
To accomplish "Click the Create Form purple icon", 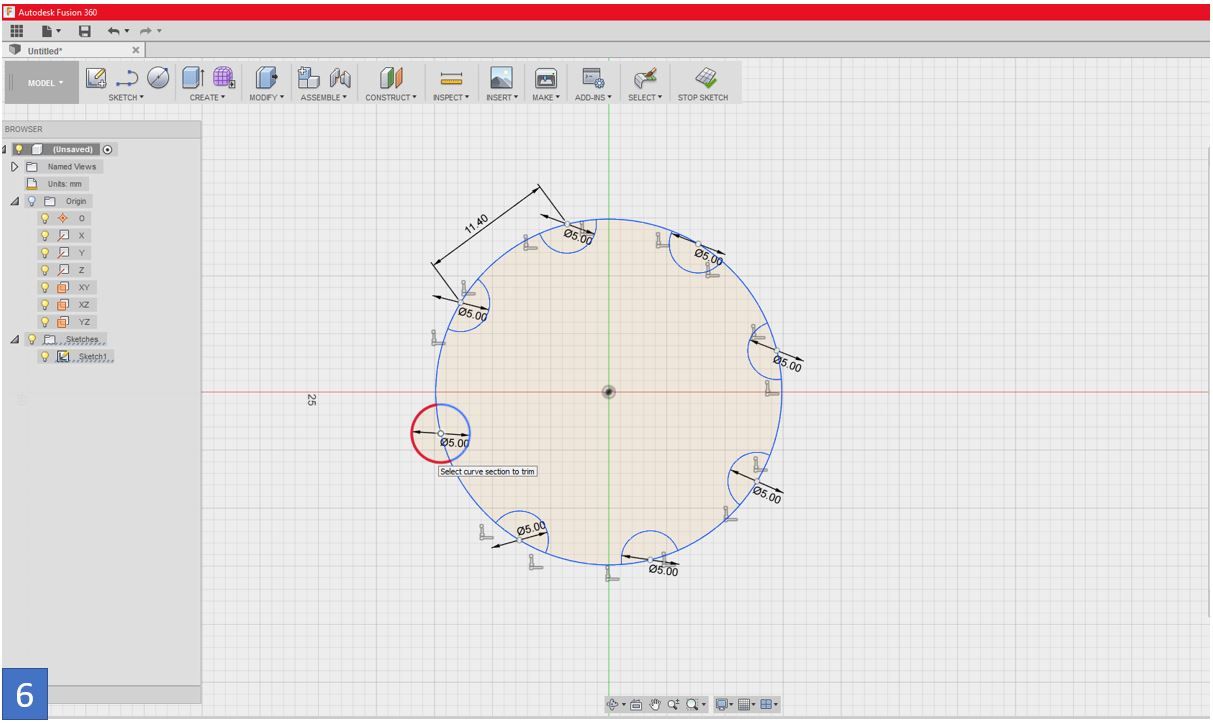I will (224, 78).
